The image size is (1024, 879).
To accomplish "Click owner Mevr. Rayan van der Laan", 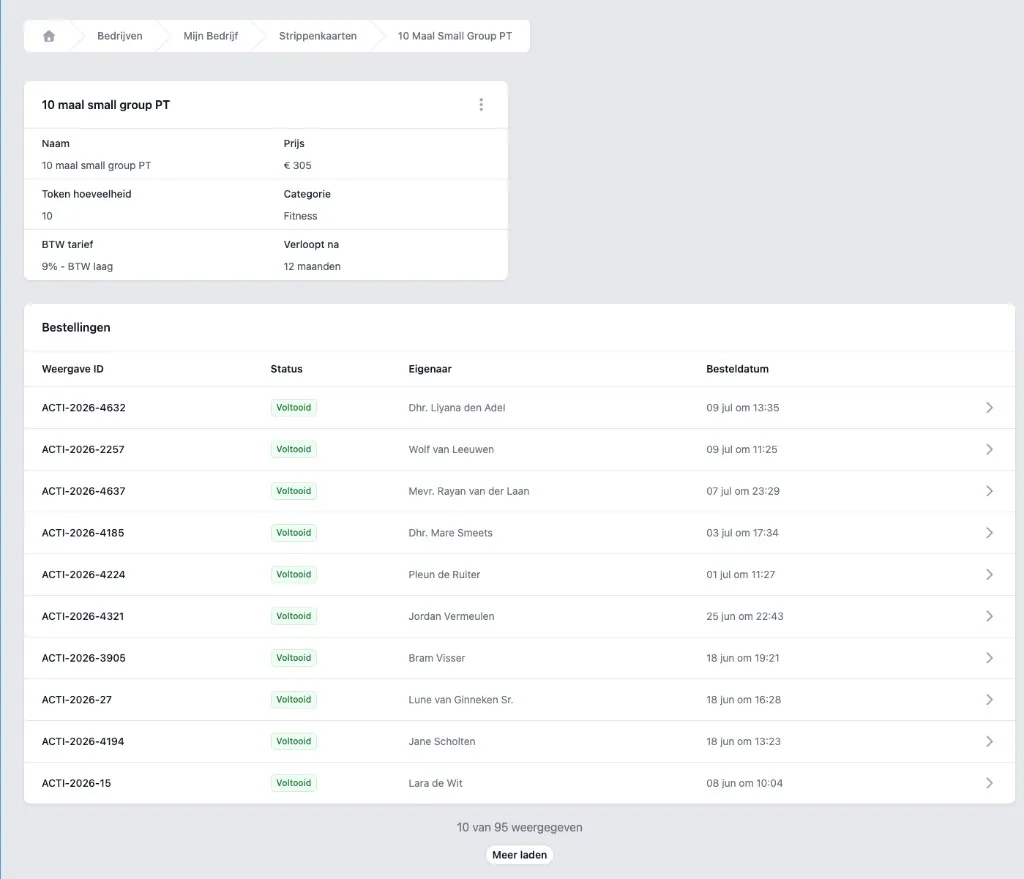I will click(x=469, y=491).
